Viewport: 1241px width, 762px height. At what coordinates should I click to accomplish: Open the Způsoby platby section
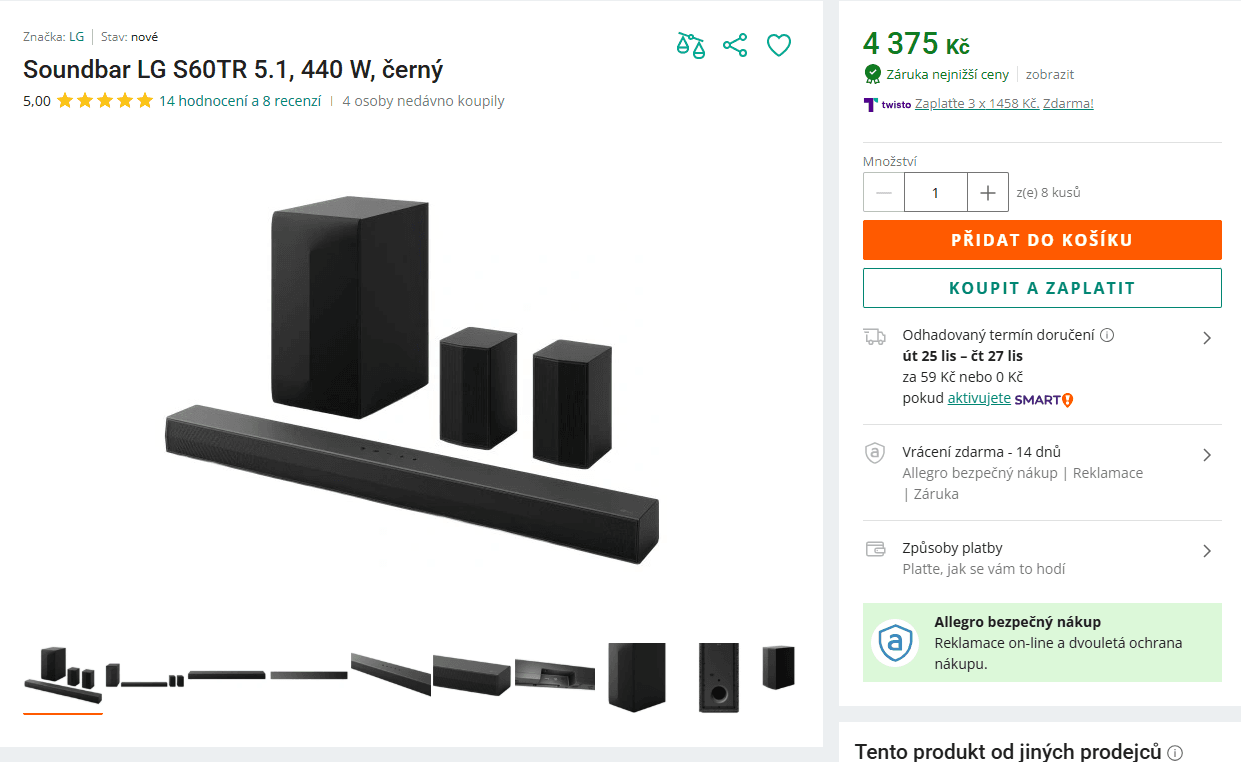click(1207, 551)
